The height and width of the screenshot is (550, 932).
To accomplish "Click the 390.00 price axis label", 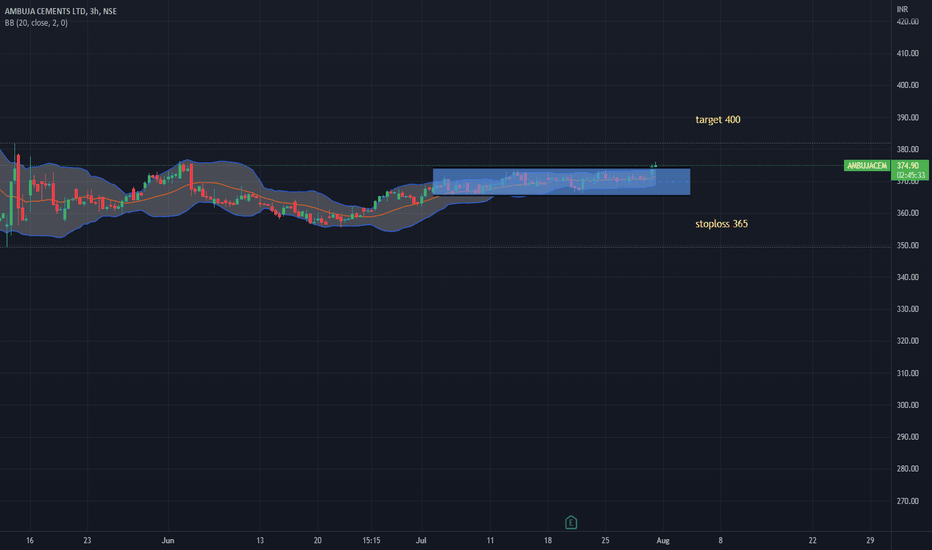I will tap(908, 117).
